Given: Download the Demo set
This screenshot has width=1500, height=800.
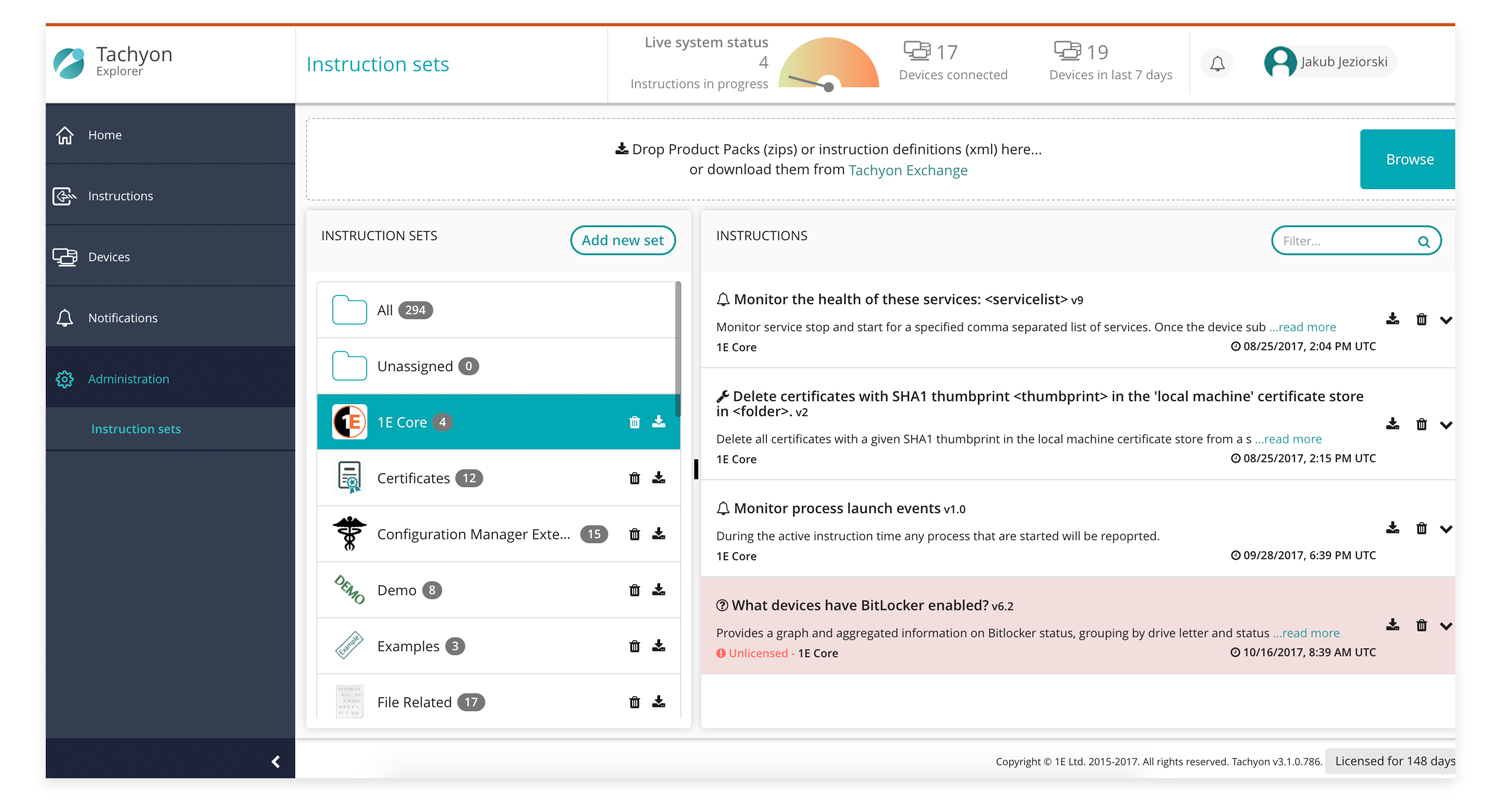Looking at the screenshot, I should (659, 590).
